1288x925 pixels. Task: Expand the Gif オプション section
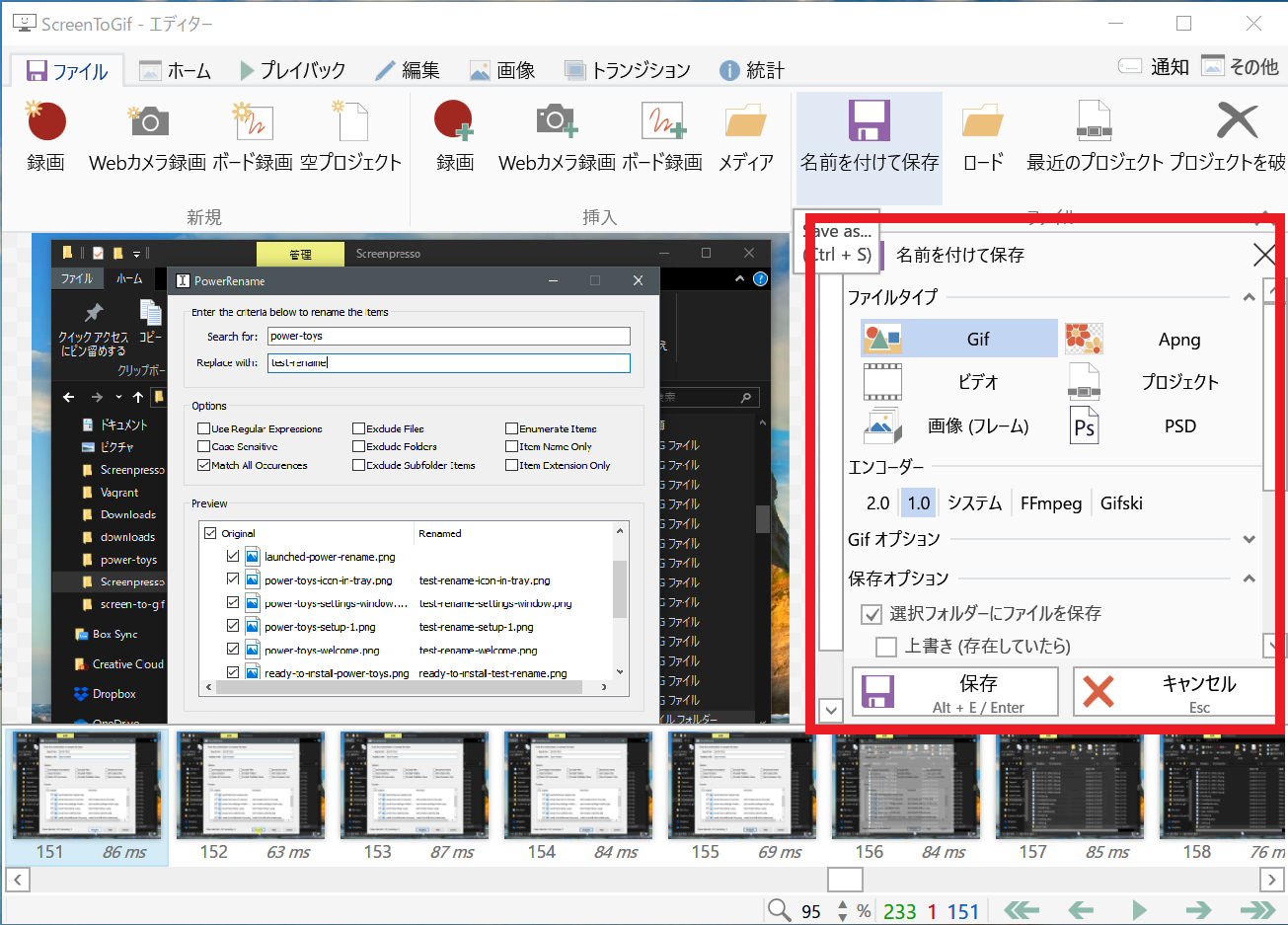(x=1248, y=539)
